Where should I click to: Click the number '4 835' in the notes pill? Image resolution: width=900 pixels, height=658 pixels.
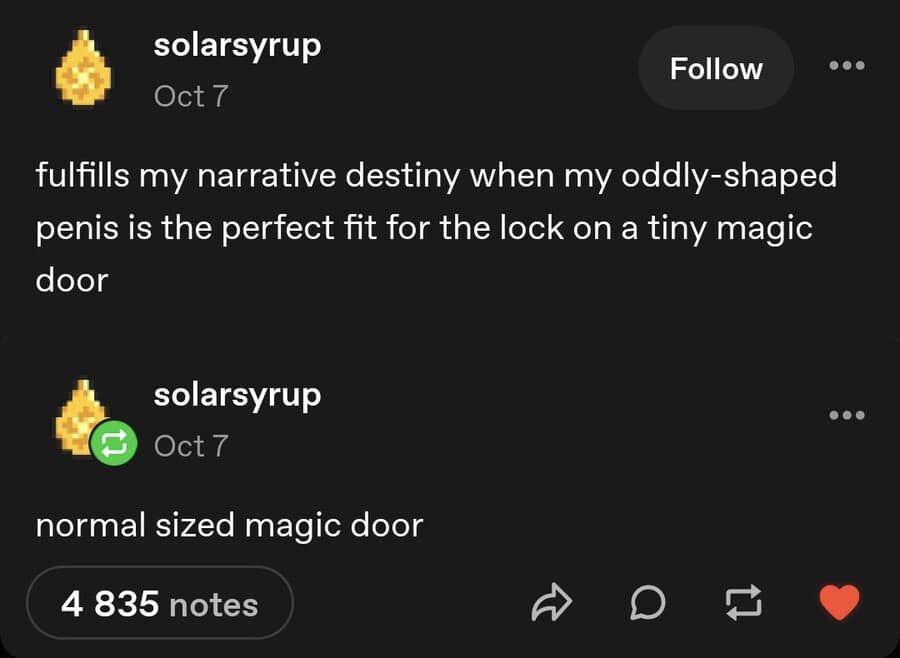(110, 604)
